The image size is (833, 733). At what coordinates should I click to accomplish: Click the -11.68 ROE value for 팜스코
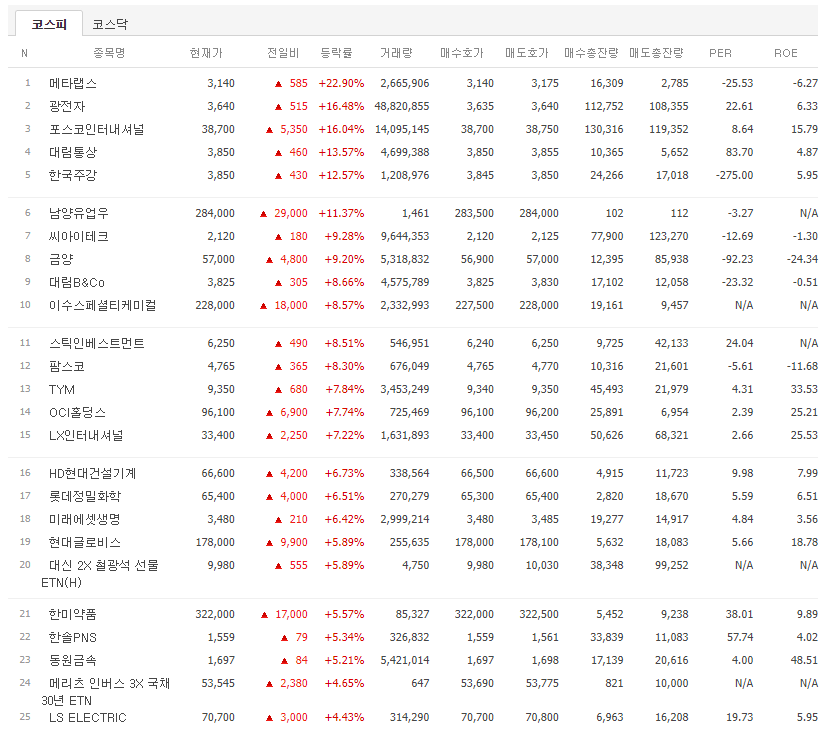click(802, 366)
